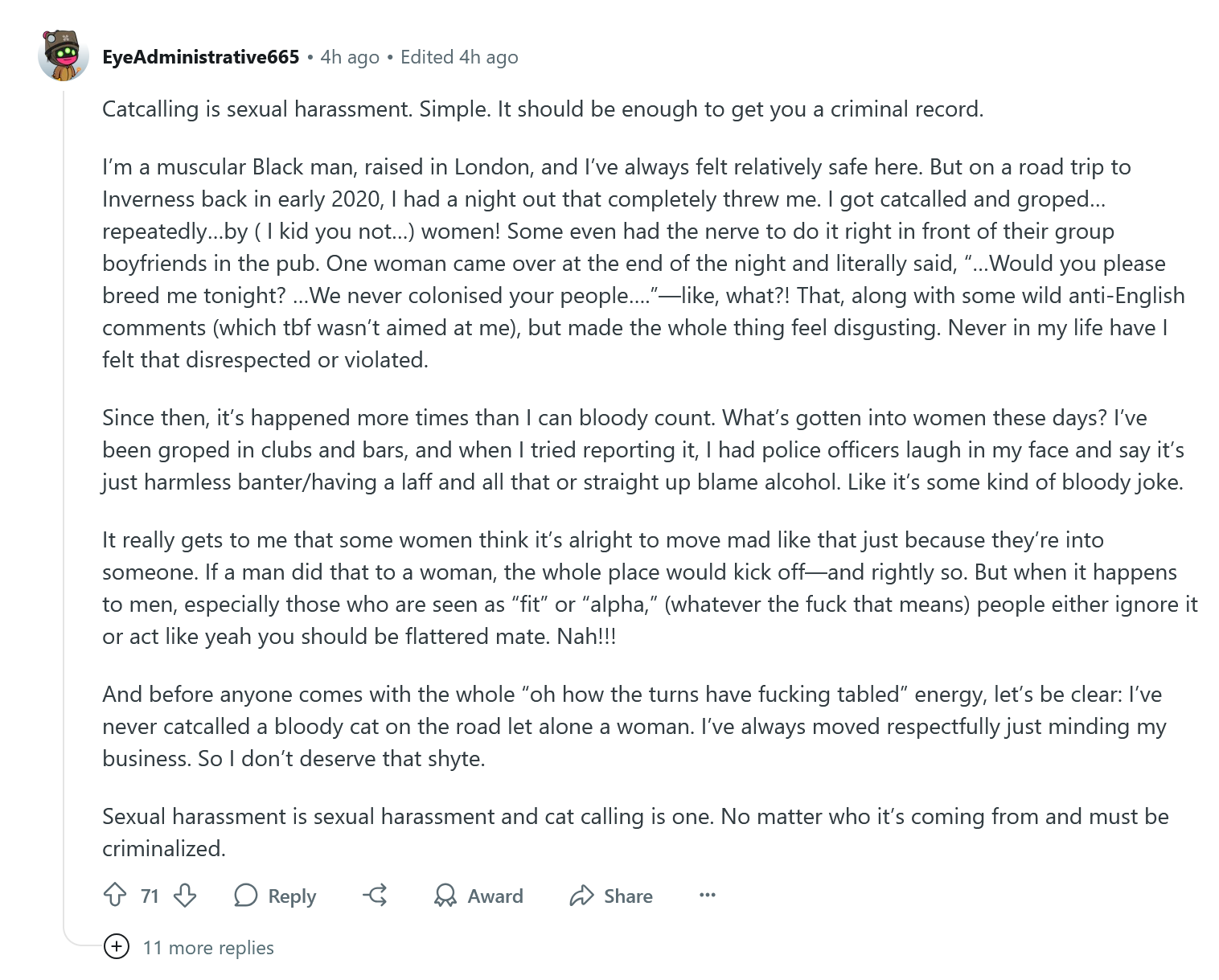Click the Reply text label
This screenshot has height=980, width=1219.
pos(292,896)
